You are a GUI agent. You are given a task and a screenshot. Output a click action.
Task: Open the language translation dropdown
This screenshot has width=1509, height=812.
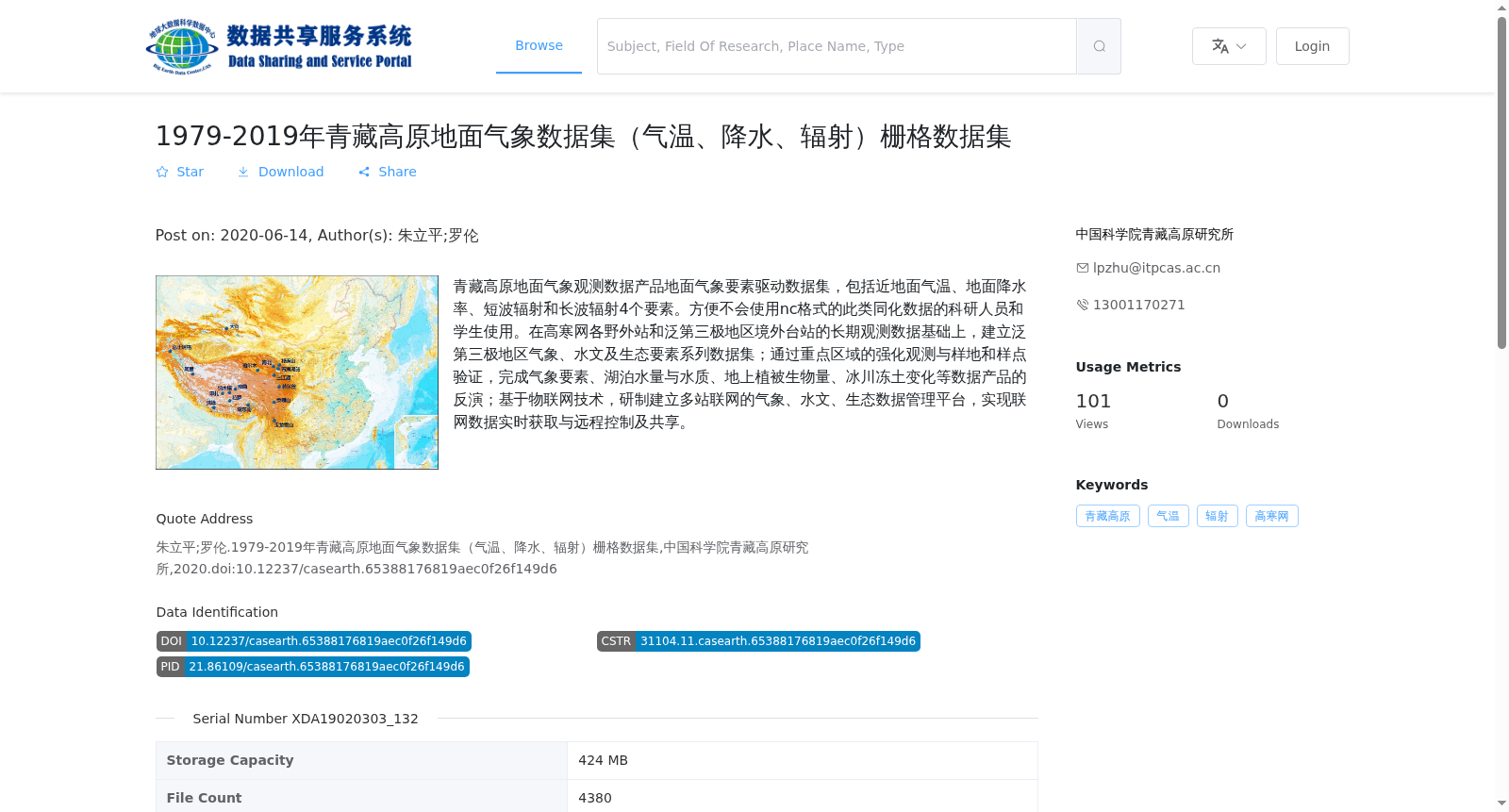point(1229,46)
